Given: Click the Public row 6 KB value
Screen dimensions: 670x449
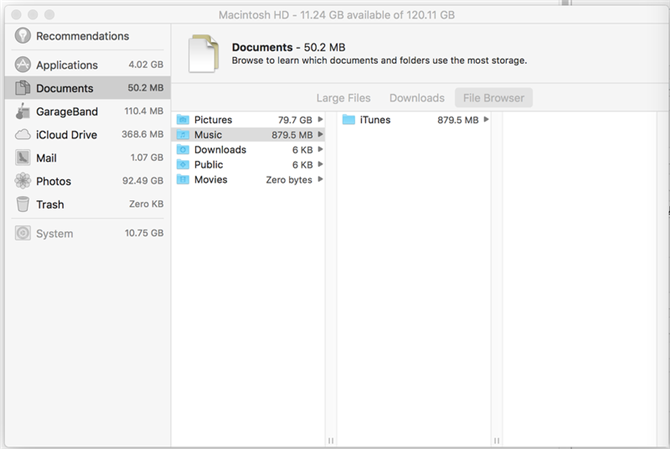Looking at the screenshot, I should 302,165.
